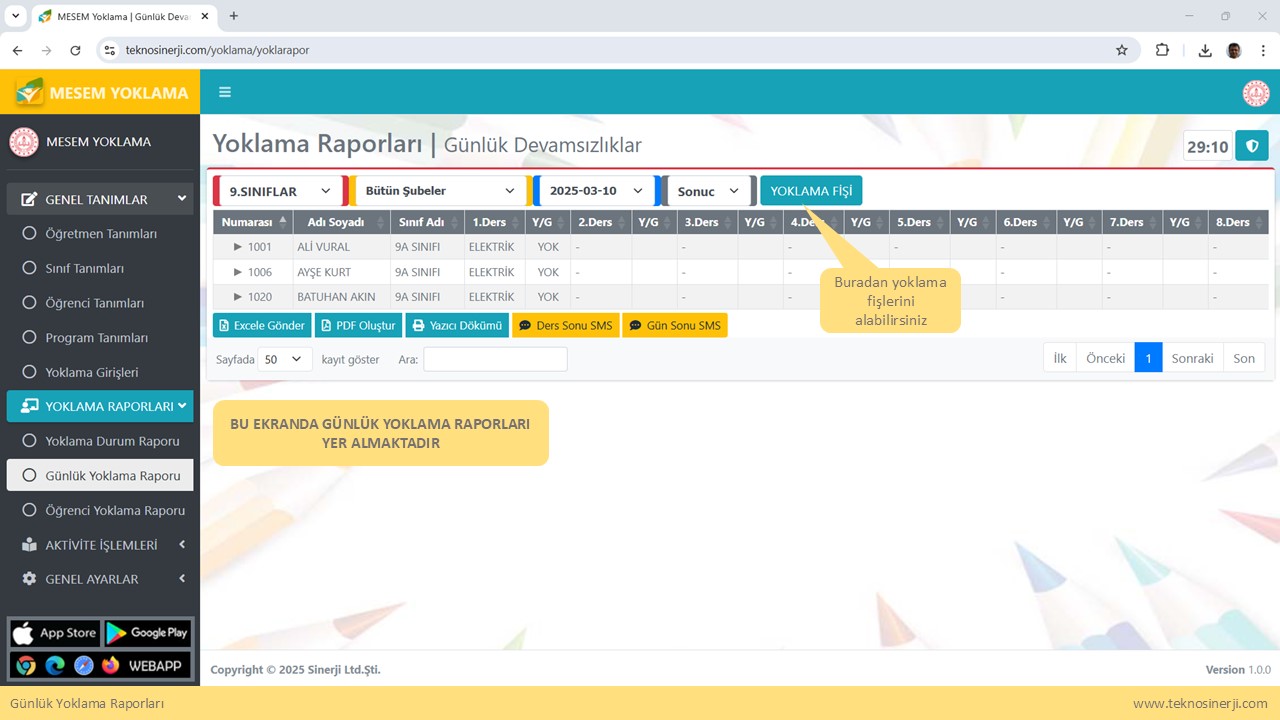
Task: Click the YOKLAMA FİŞİ button
Action: click(811, 191)
